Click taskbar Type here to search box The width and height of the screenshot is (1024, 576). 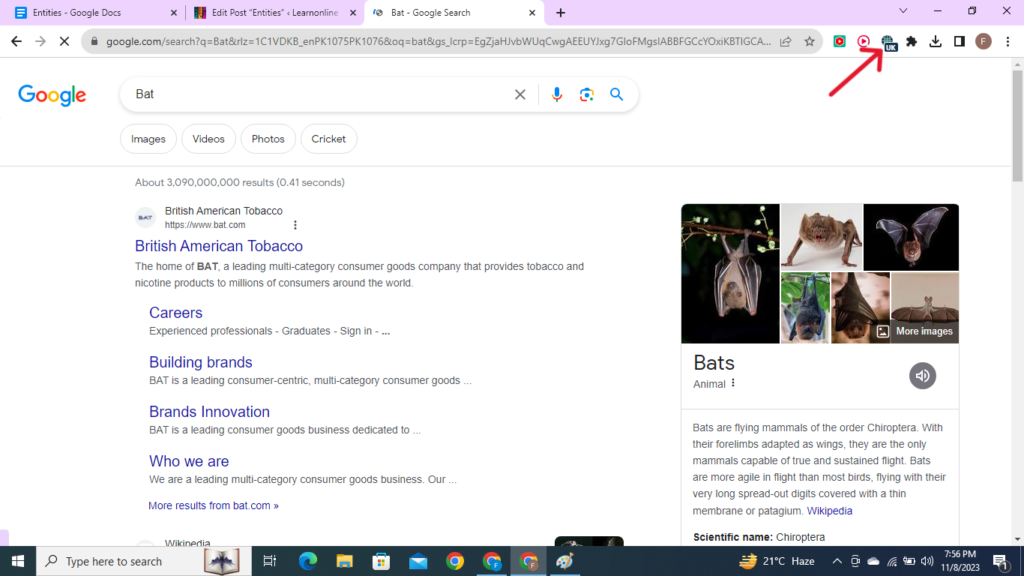[x=144, y=561]
